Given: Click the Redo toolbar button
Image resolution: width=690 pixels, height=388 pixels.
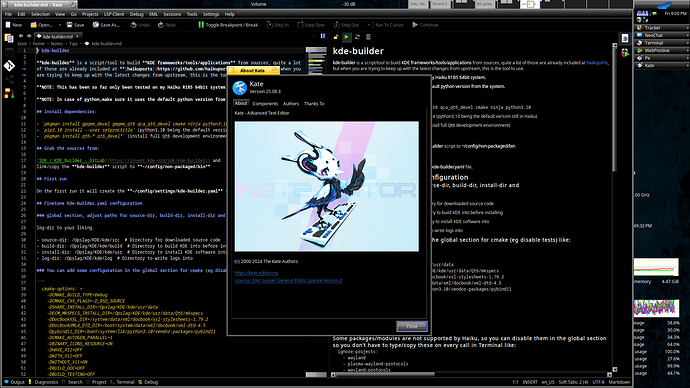Looking at the screenshot, I should coord(167,25).
